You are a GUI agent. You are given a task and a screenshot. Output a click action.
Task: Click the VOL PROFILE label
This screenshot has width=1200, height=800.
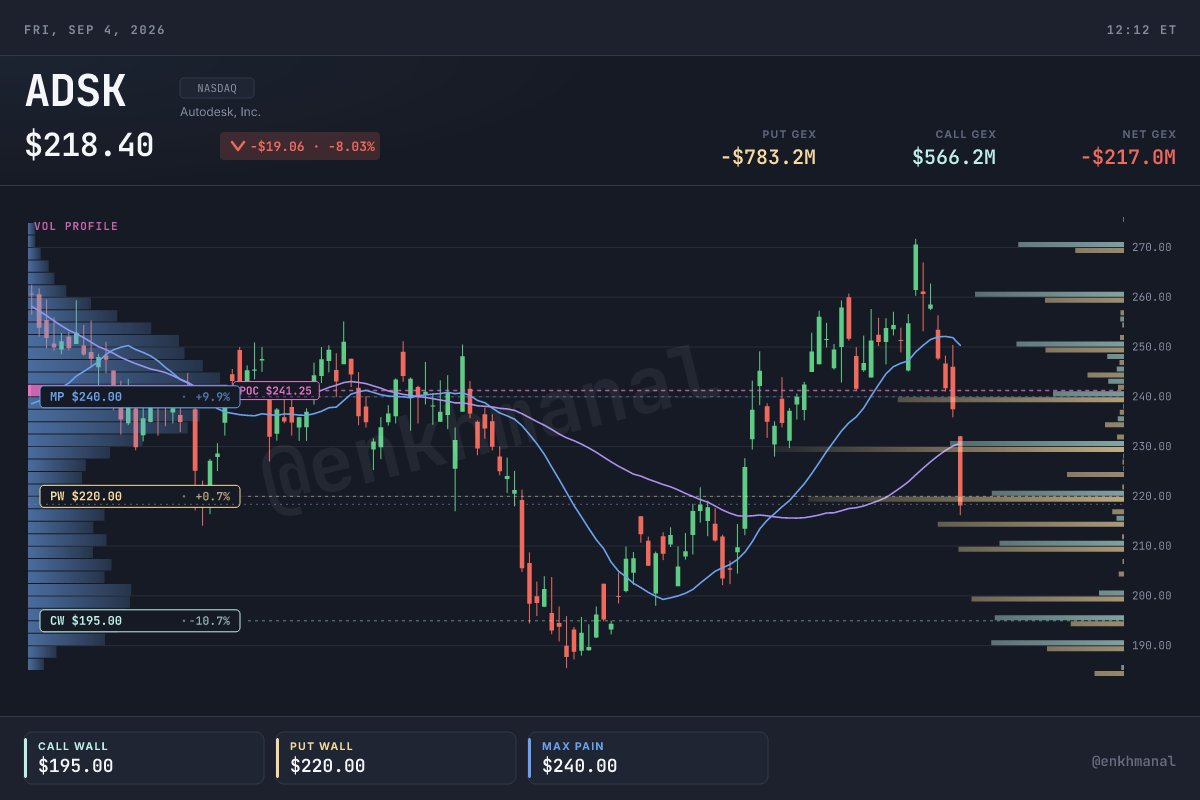[x=76, y=226]
